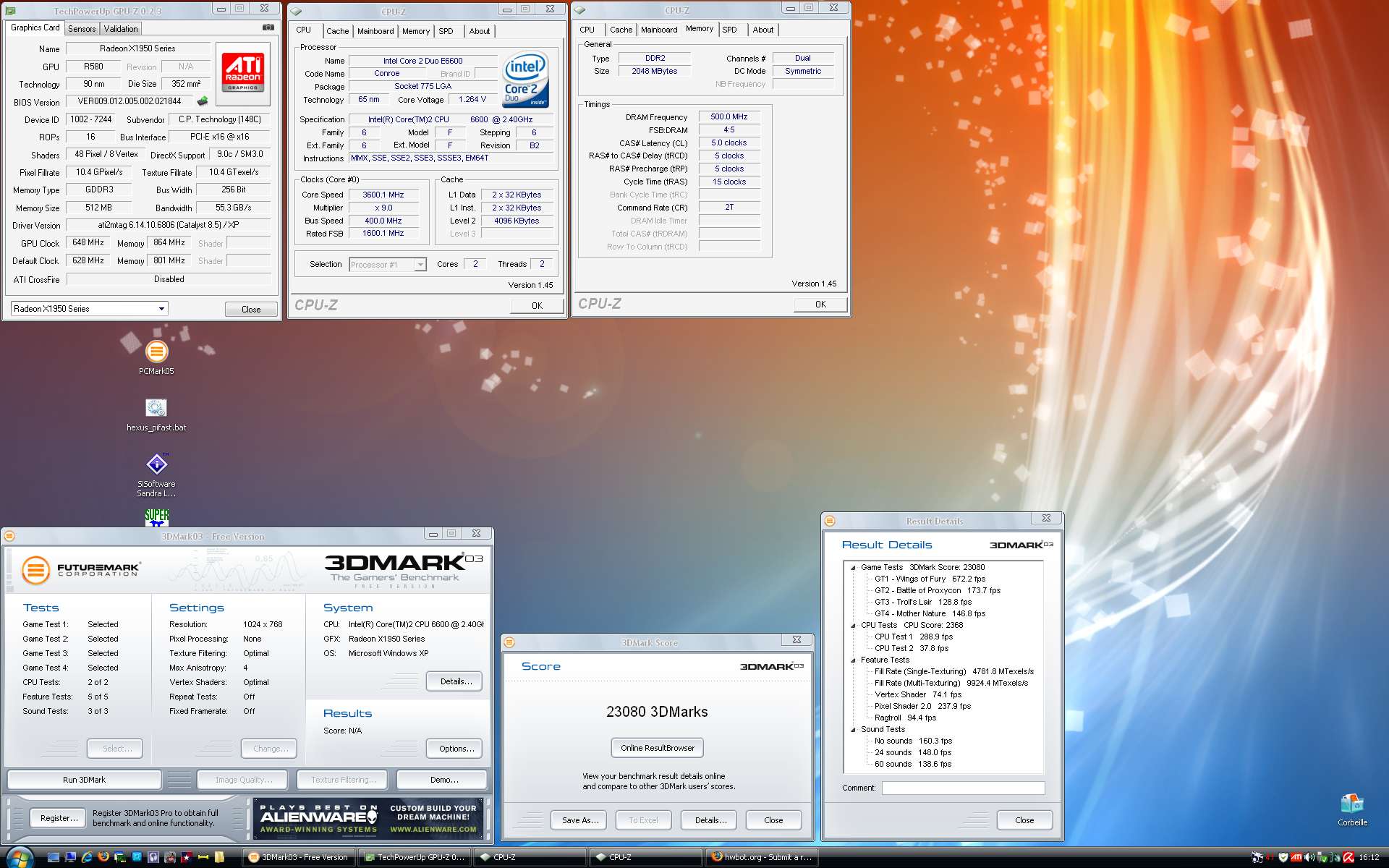Click Close in the Result Details window
The image size is (1389, 868).
click(1024, 820)
